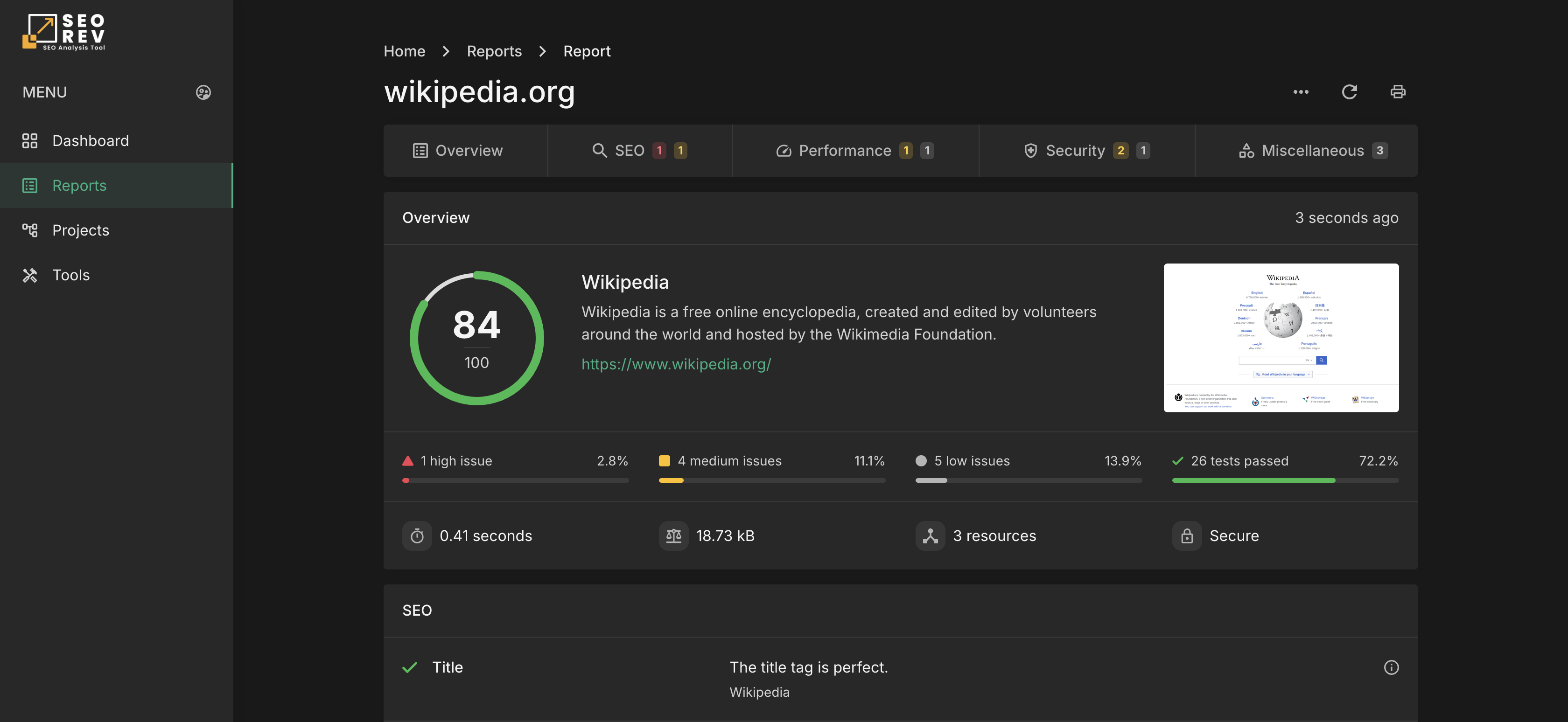Click the Secure status text
This screenshot has height=722, width=1568.
tap(1234, 536)
